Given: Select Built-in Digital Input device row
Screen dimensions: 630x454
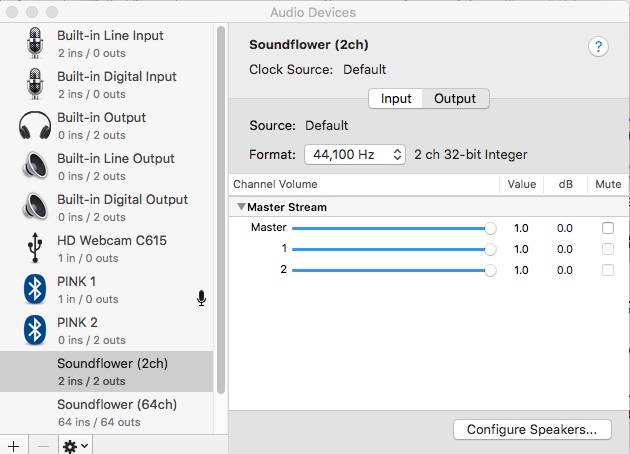Looking at the screenshot, I should click(x=106, y=84).
